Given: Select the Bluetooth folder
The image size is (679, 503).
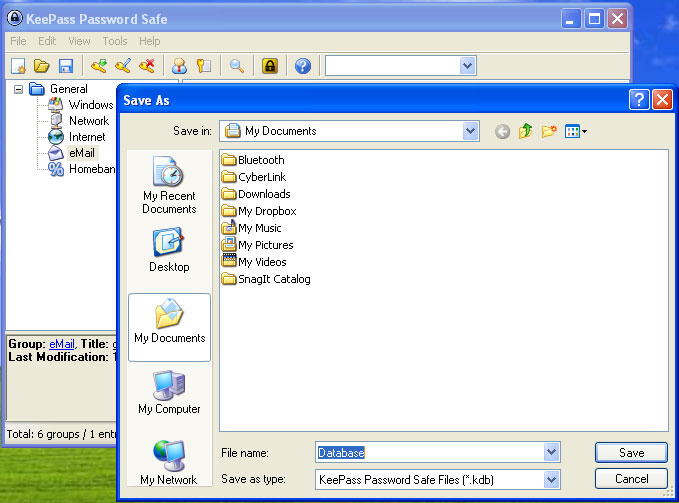Looking at the screenshot, I should click(x=253, y=160).
